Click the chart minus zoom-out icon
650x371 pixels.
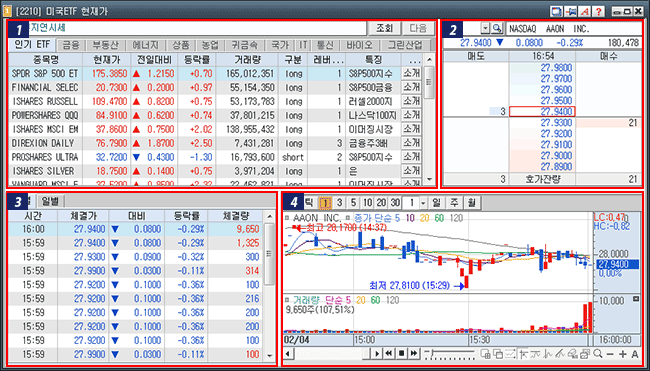(x=610, y=354)
